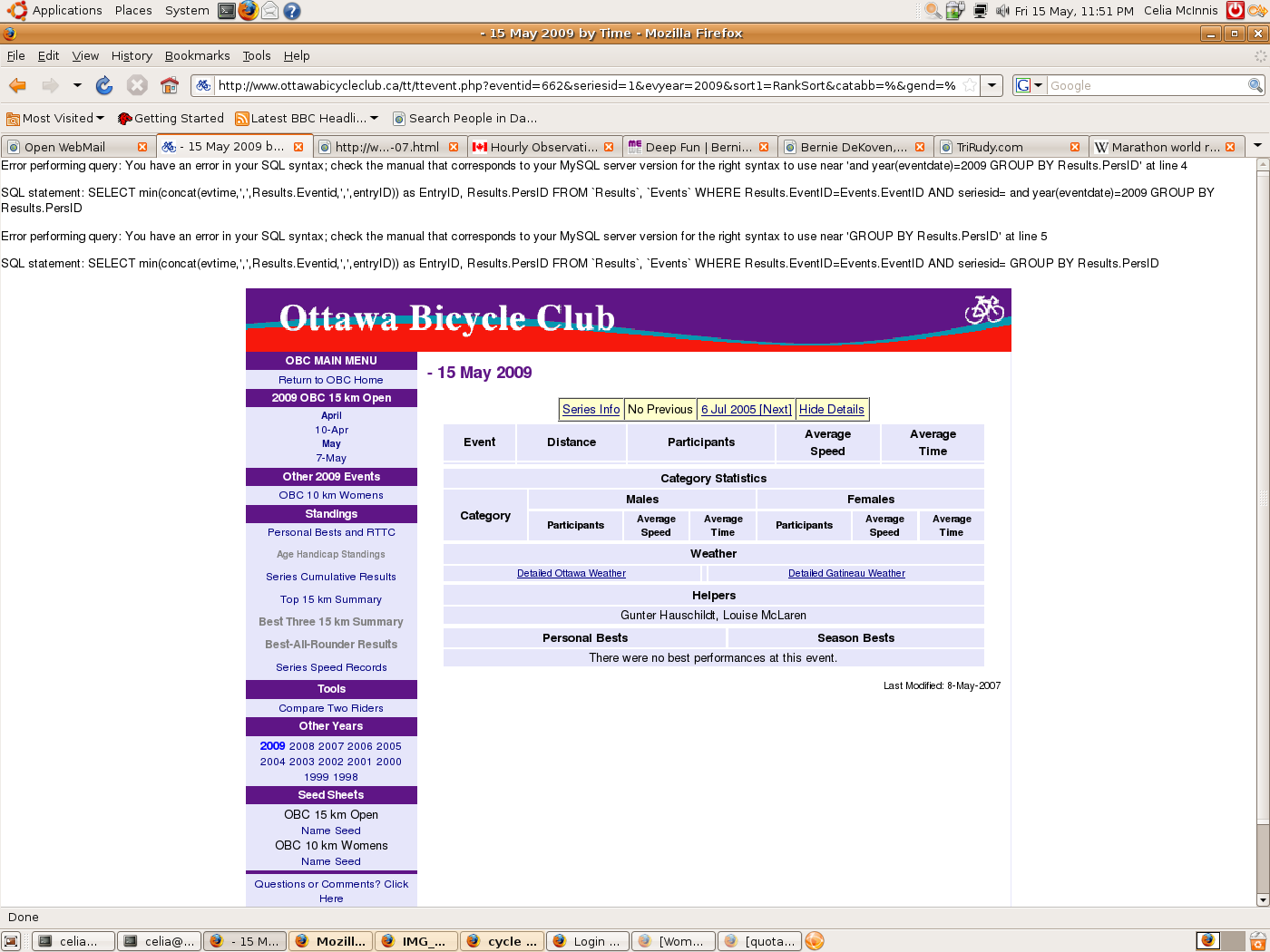
Task: Click the Reload page icon
Action: [x=104, y=85]
